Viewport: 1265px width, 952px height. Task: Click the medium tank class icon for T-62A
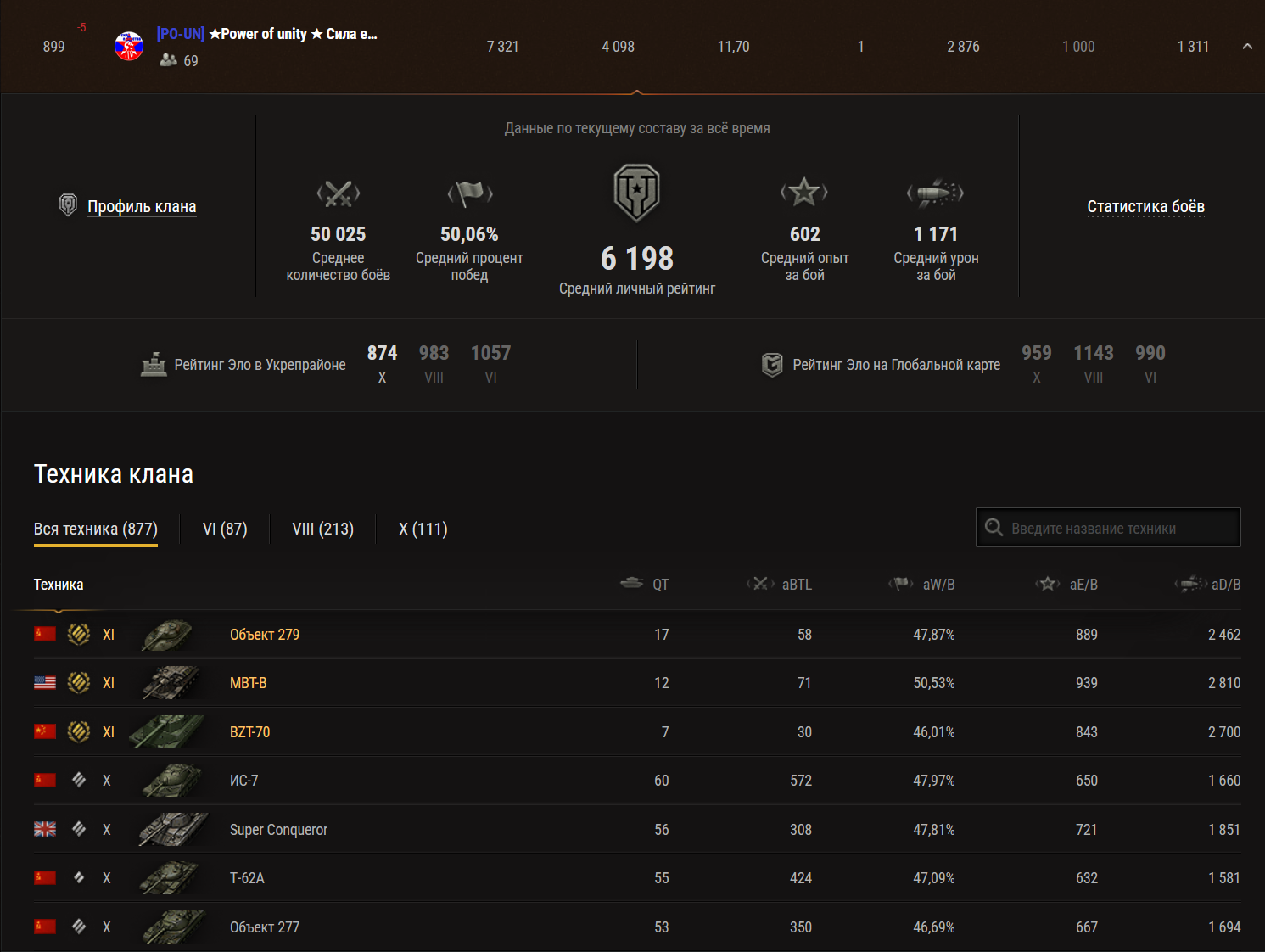pos(79,878)
